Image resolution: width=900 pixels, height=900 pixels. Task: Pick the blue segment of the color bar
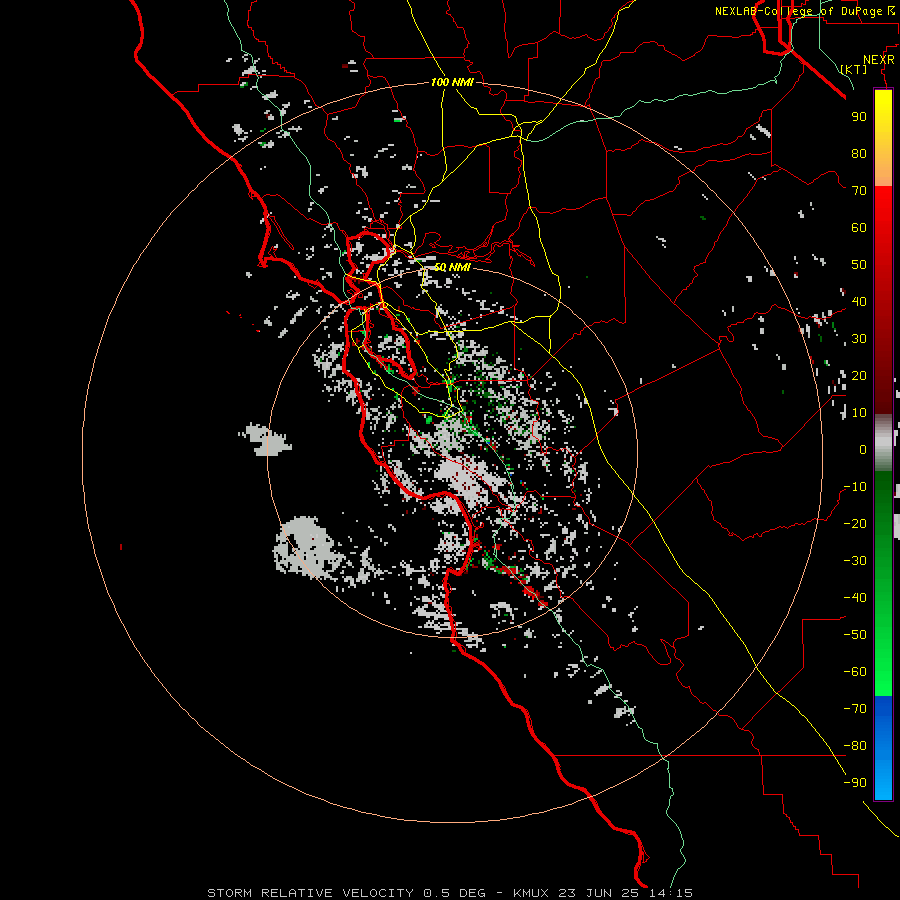(883, 748)
